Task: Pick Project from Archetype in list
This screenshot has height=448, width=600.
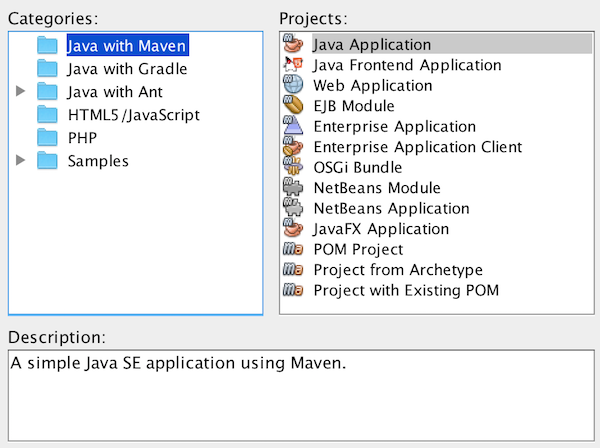Action: pyautogui.click(x=398, y=270)
